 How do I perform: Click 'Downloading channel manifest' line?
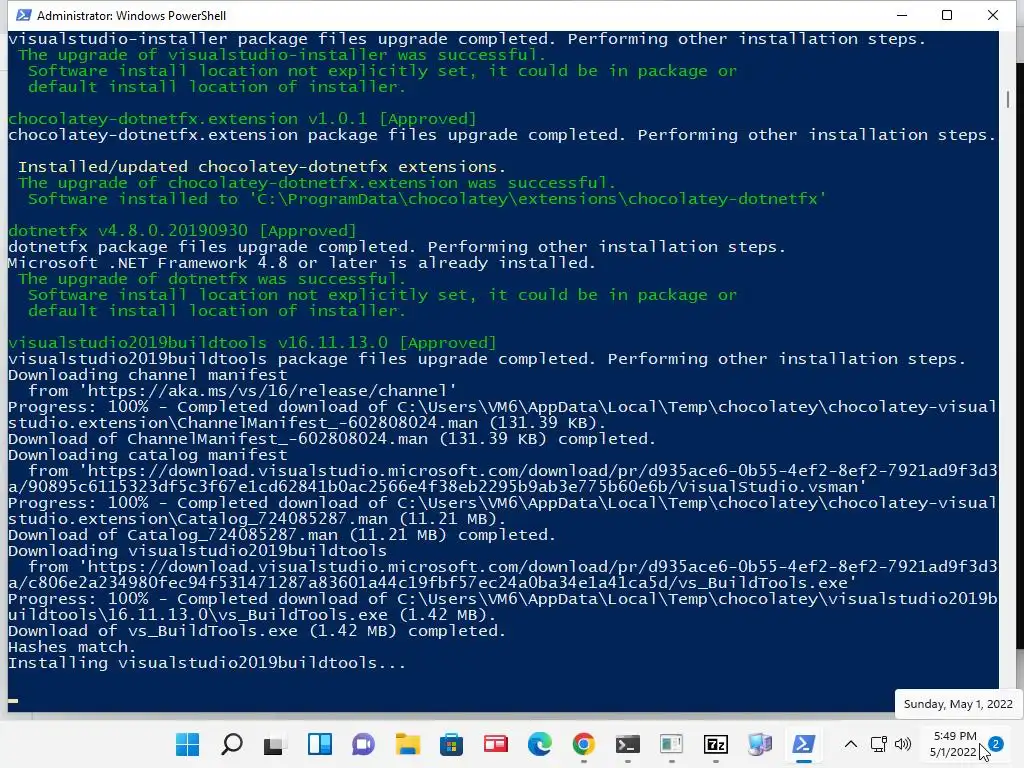(x=148, y=375)
